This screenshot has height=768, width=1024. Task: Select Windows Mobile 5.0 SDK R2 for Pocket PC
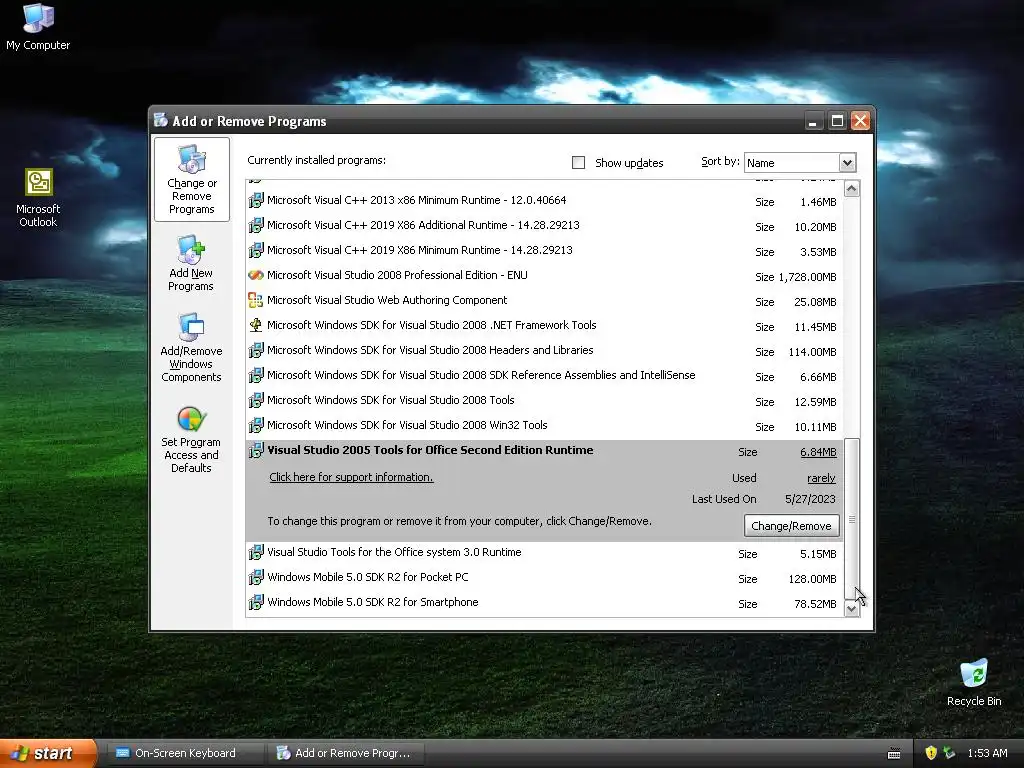544,577
